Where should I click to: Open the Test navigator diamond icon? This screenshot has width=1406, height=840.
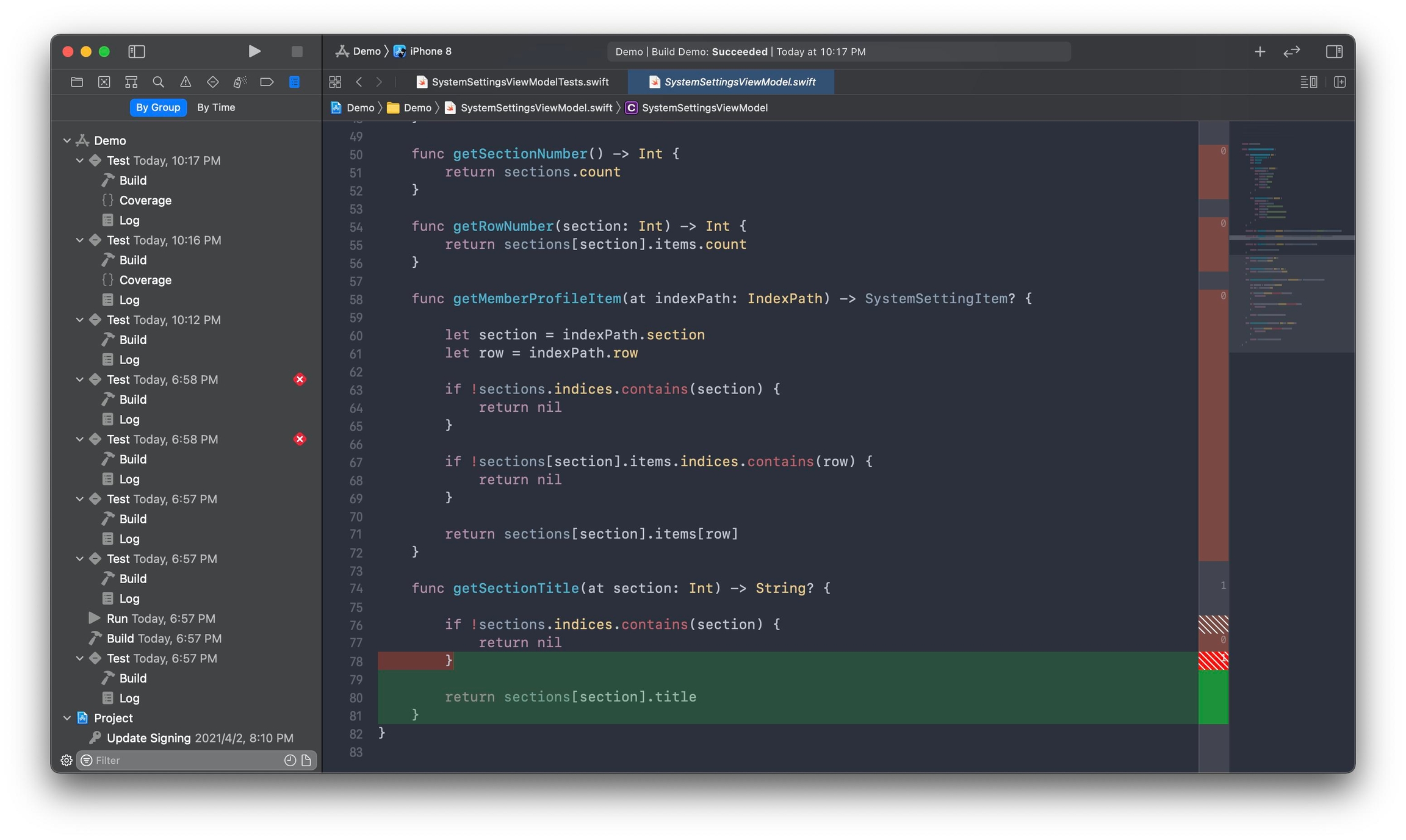point(212,82)
